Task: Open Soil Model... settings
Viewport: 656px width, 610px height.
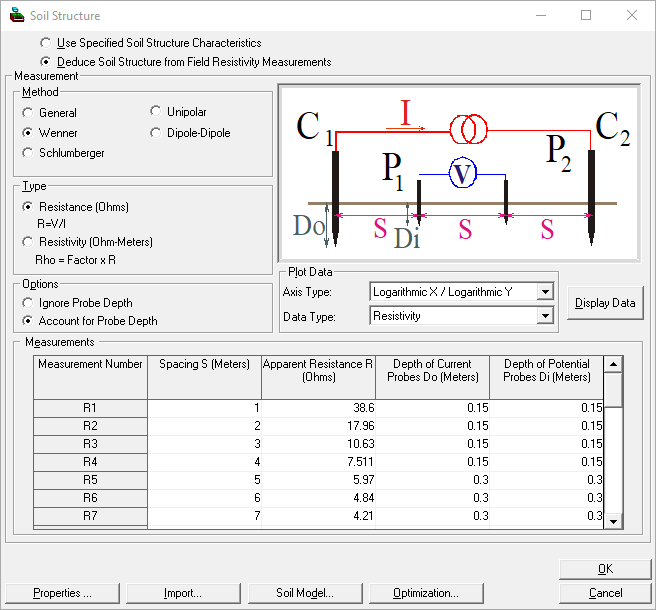Action: coord(304,593)
